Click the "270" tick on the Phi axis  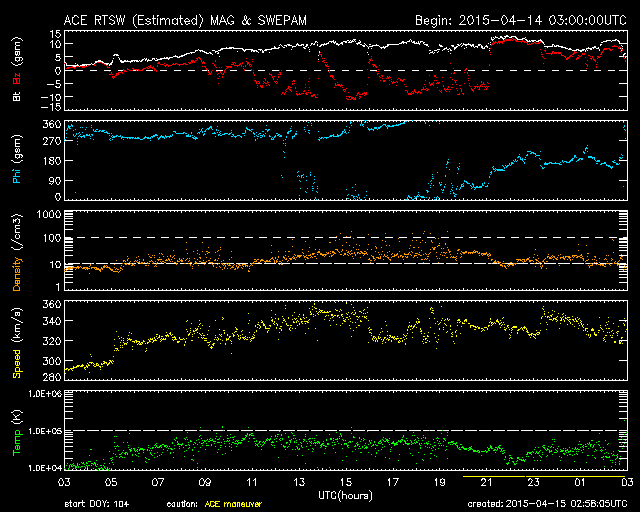pyautogui.click(x=52, y=141)
